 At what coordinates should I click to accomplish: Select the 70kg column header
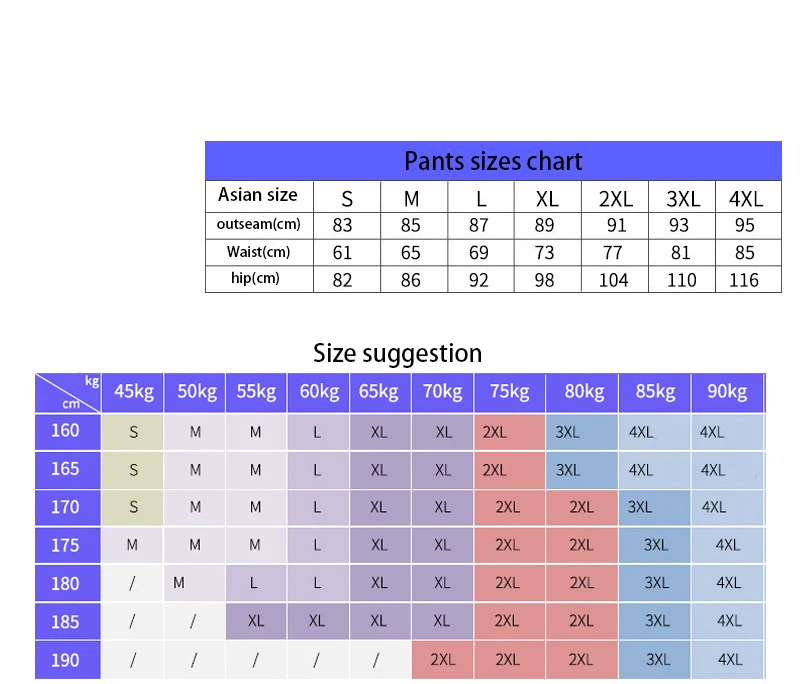point(442,392)
